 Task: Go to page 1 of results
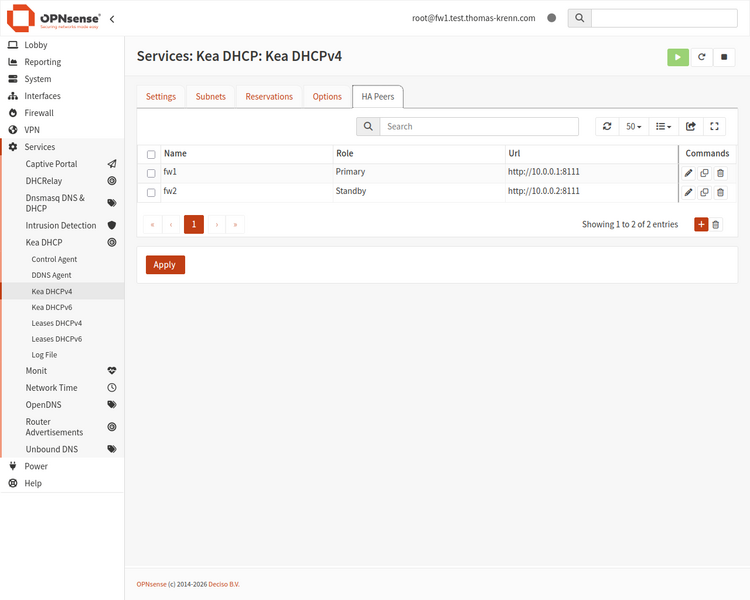(x=194, y=224)
